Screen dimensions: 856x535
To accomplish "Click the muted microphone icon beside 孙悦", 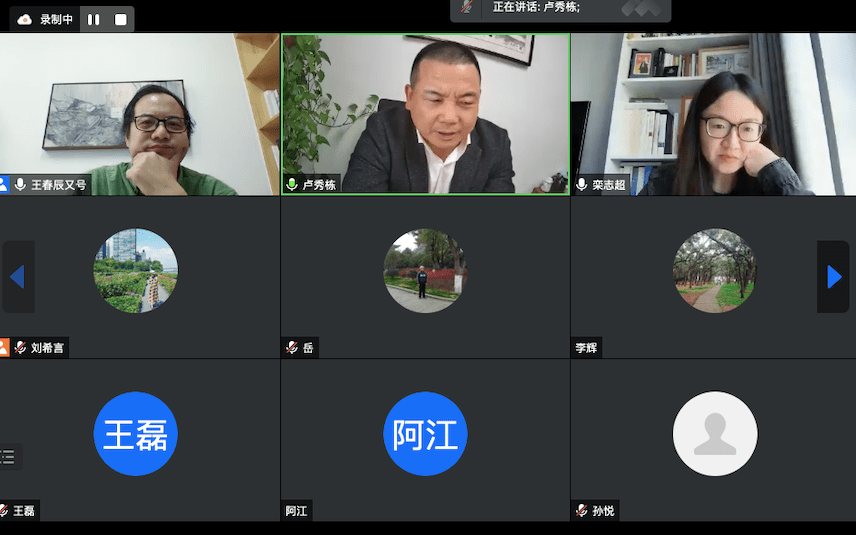I will tap(582, 510).
